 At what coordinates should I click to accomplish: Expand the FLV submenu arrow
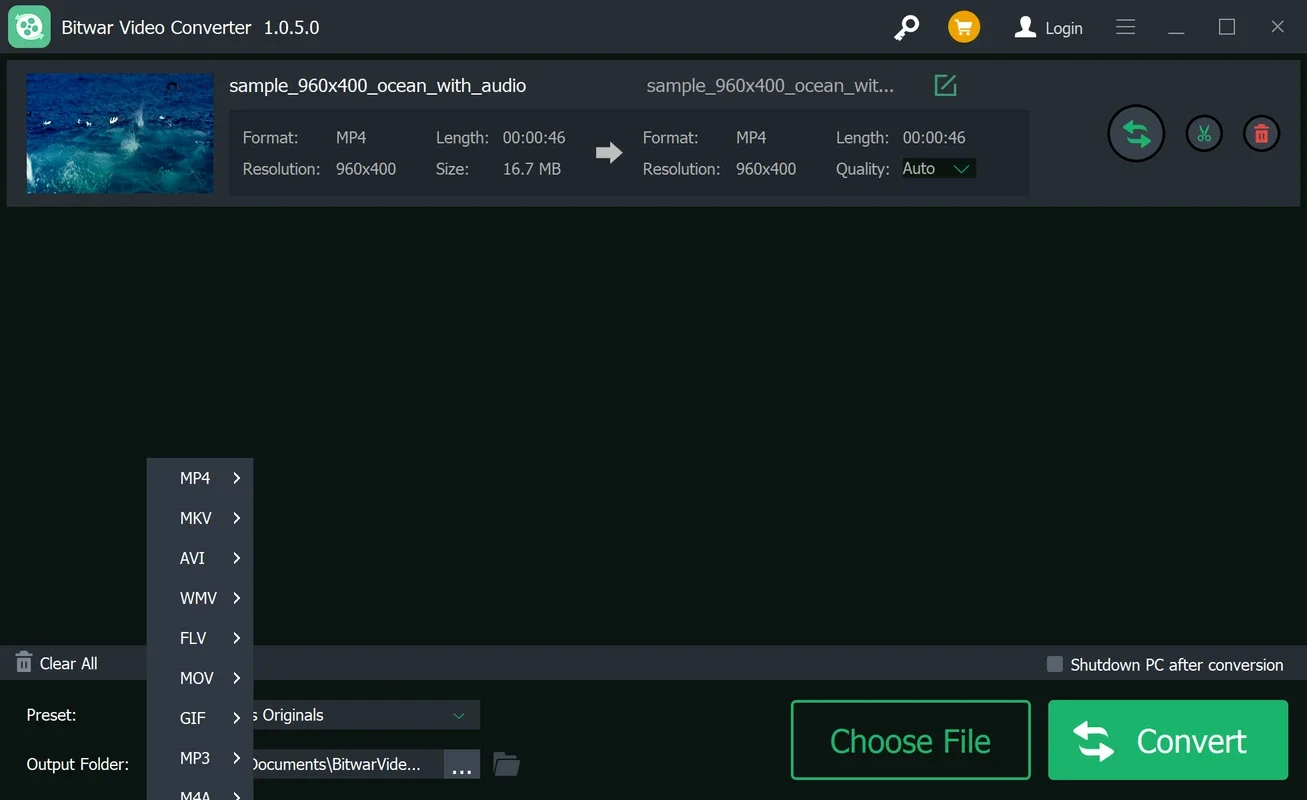click(237, 638)
